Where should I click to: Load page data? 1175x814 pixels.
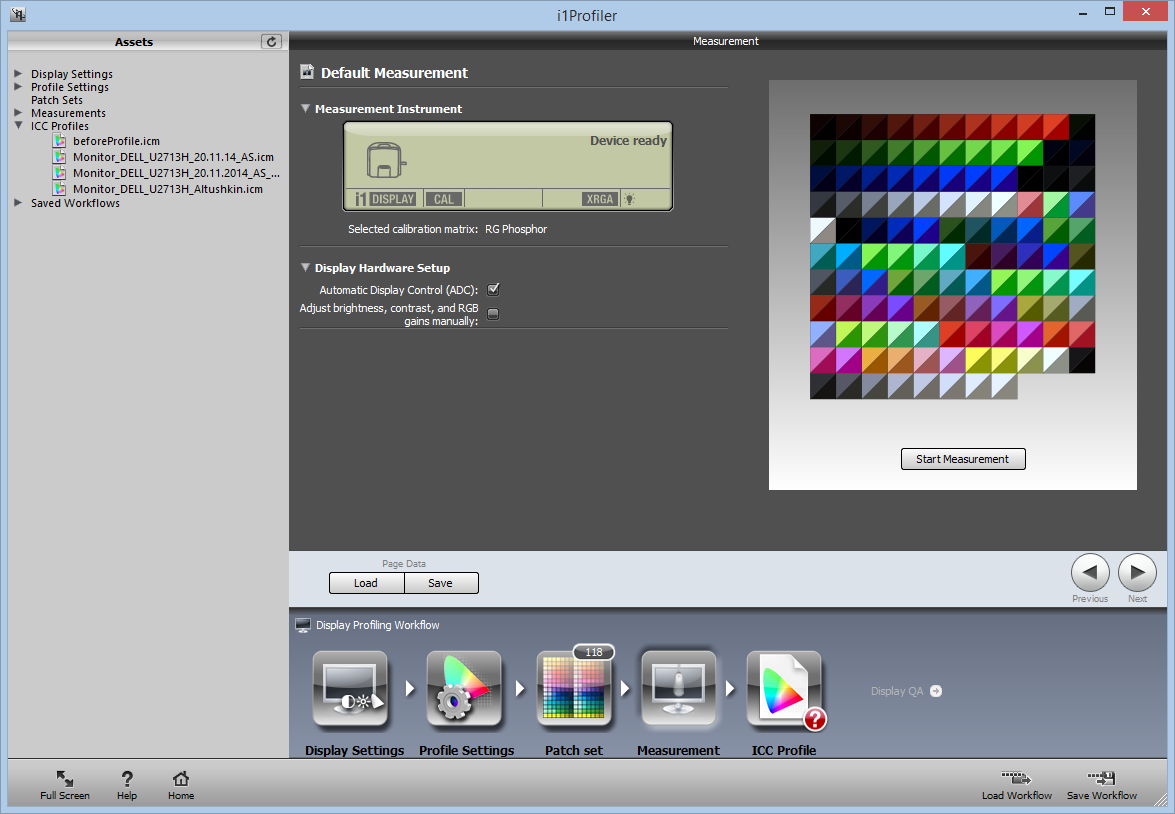[366, 583]
